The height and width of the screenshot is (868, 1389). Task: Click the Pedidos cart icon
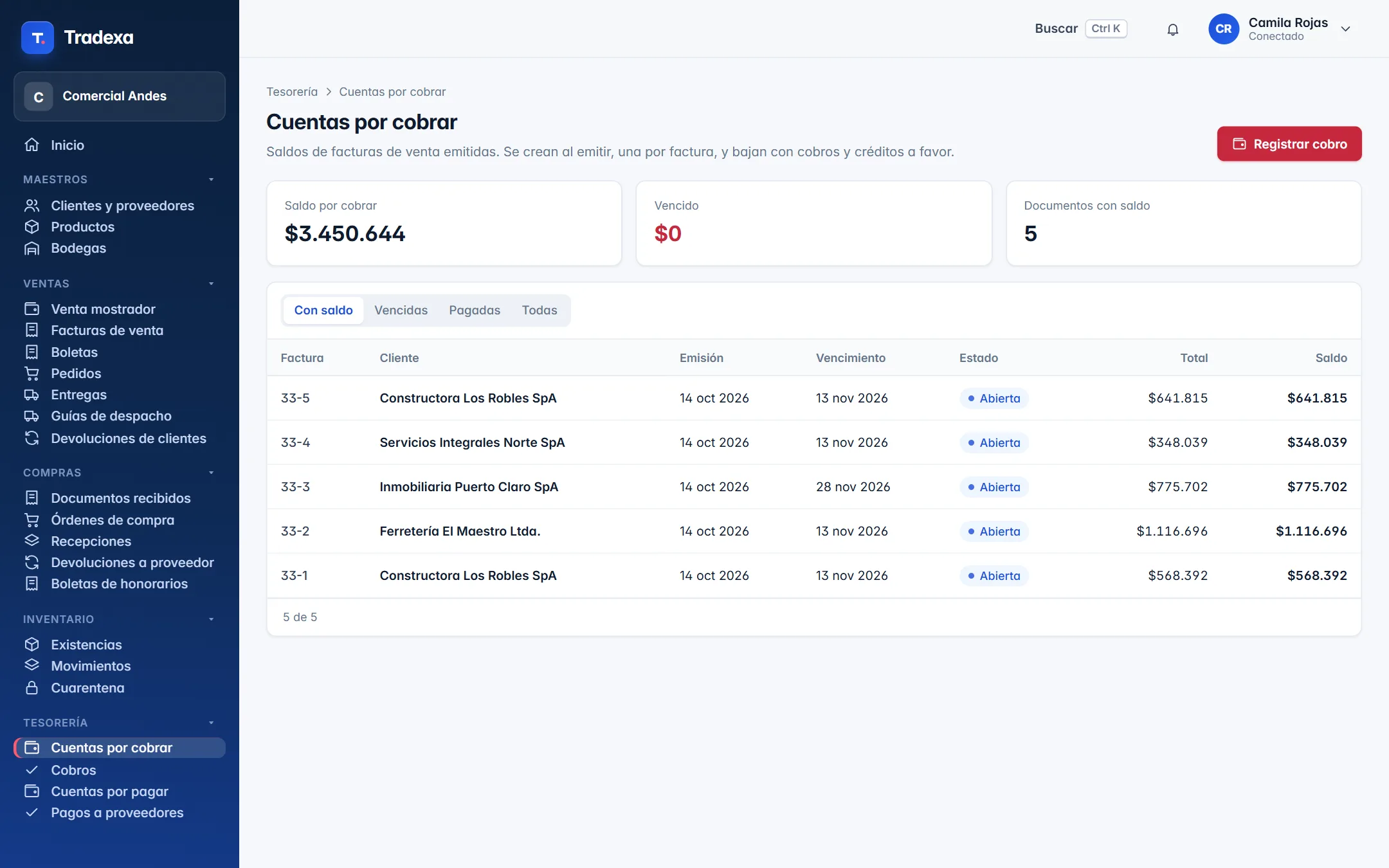(32, 374)
